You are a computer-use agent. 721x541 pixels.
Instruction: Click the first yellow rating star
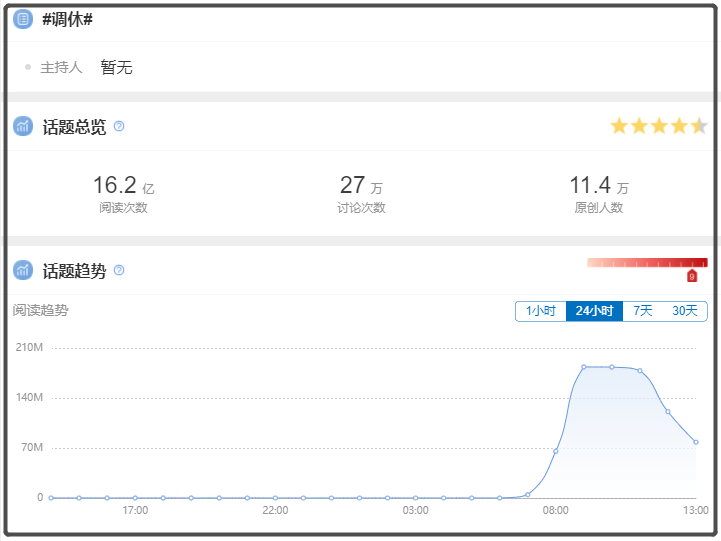619,126
